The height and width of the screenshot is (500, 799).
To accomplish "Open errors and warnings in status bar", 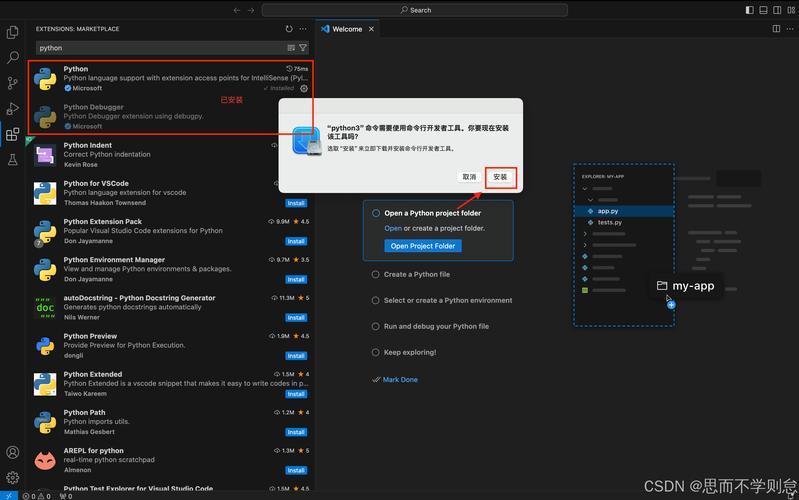I will click(x=37, y=496).
